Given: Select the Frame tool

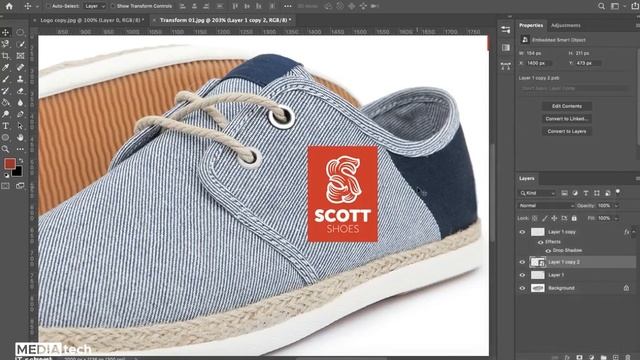Looking at the screenshot, I should tap(20, 56).
